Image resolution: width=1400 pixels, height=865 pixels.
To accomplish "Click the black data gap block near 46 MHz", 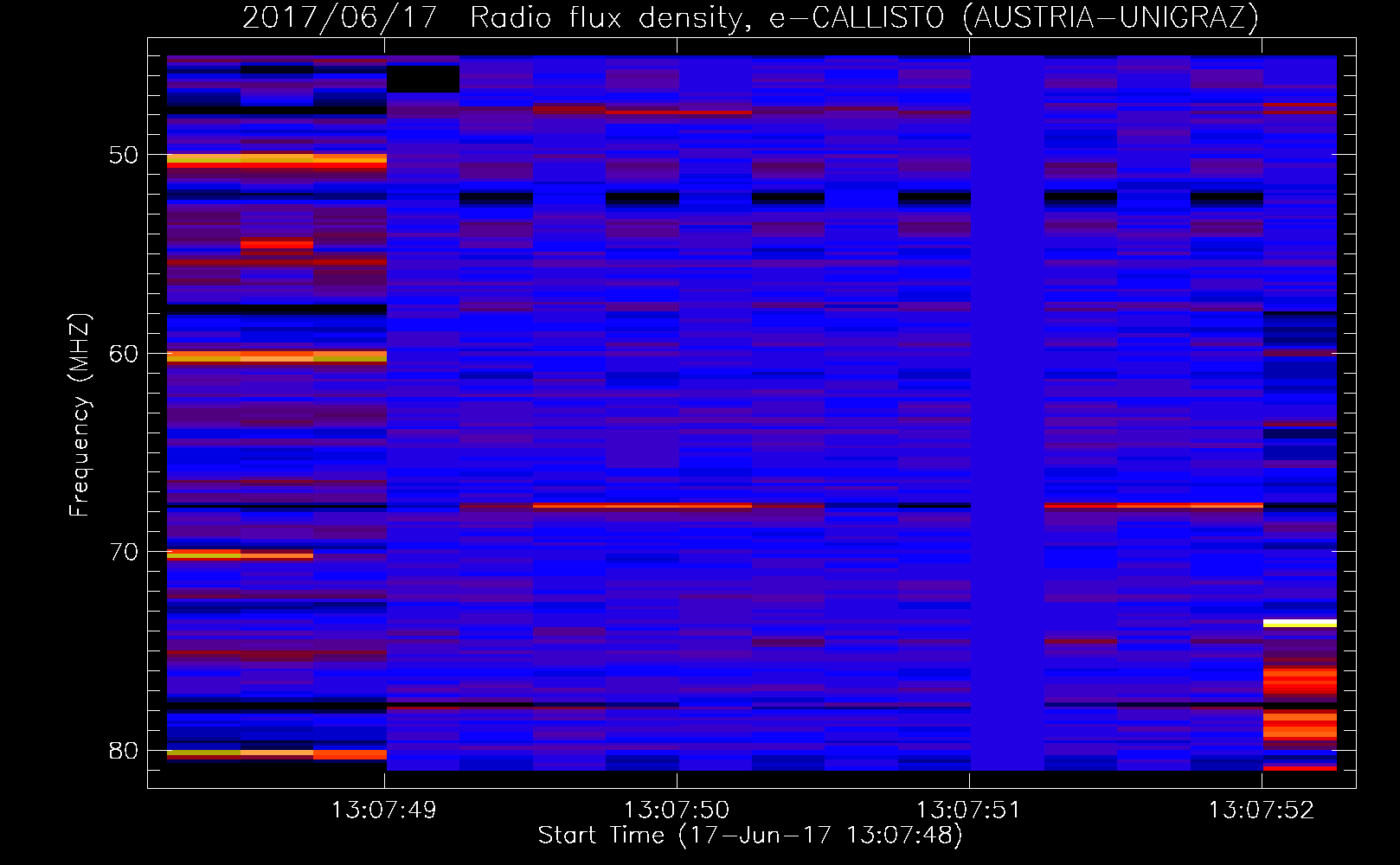I will point(423,79).
